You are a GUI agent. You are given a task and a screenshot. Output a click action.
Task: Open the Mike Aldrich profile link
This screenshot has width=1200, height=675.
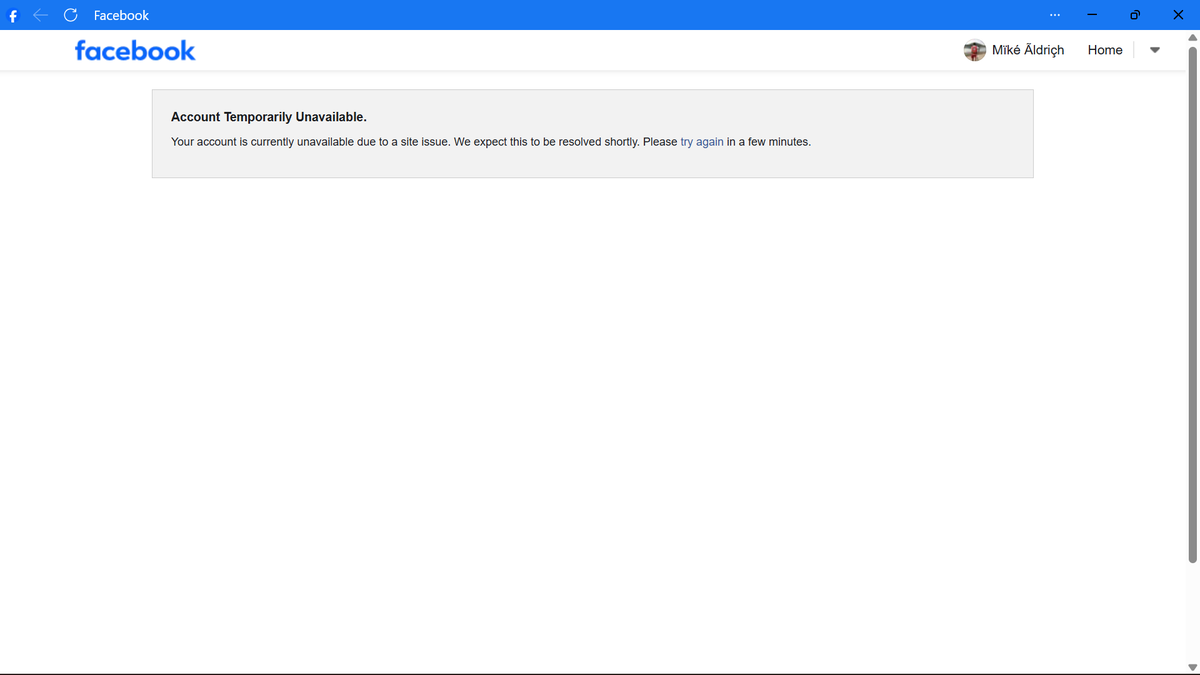(x=1028, y=50)
